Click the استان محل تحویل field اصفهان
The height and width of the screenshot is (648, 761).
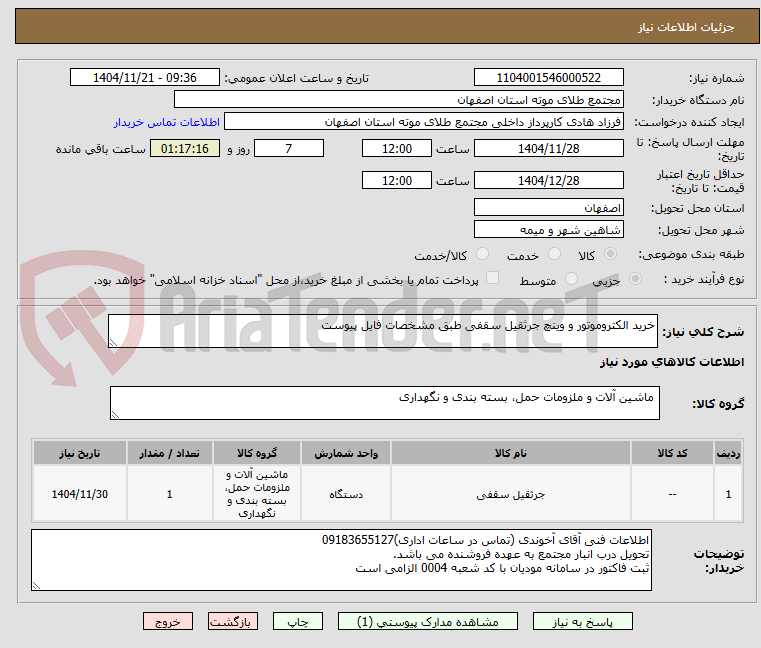(x=548, y=208)
